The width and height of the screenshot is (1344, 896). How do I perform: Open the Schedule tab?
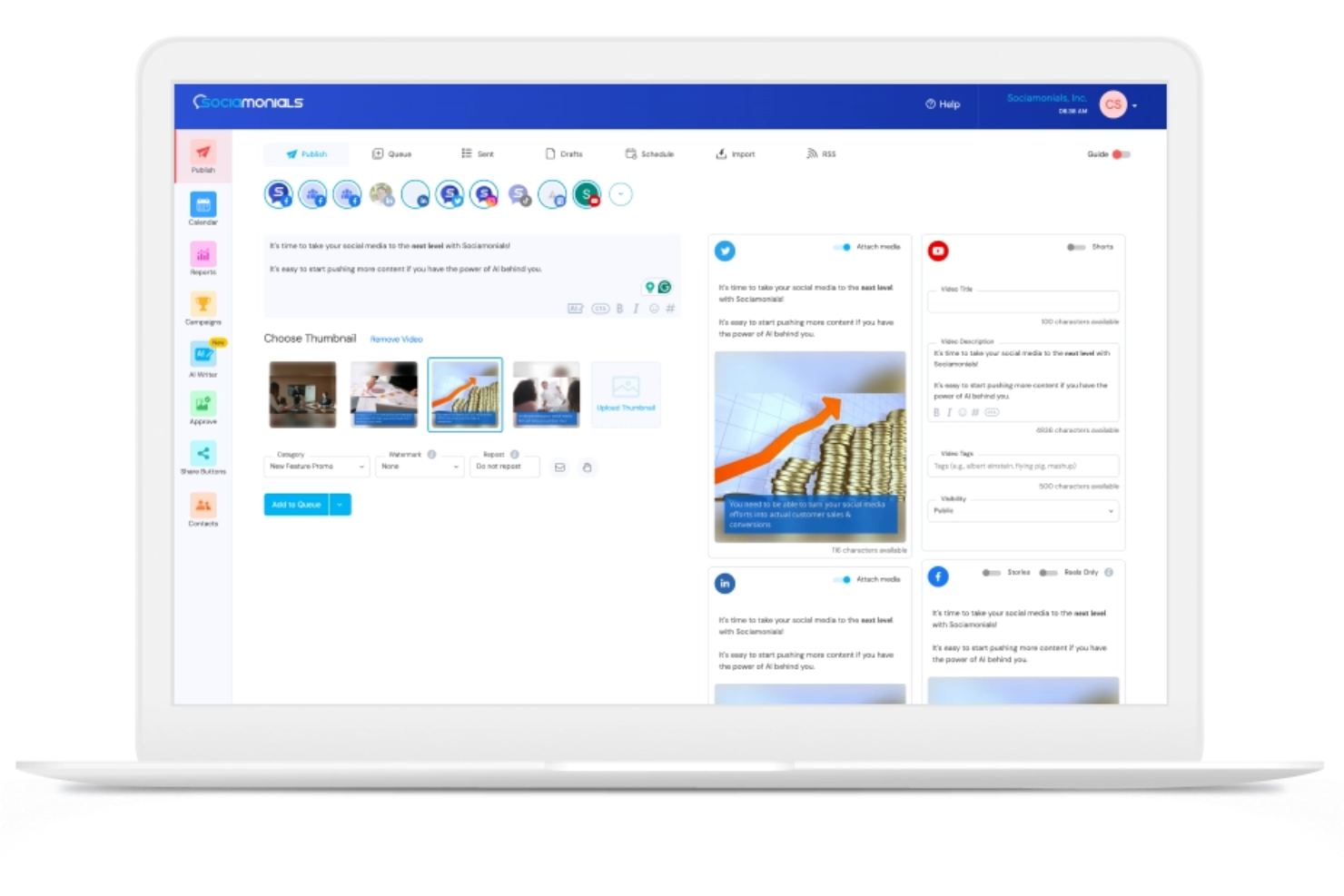coord(649,153)
